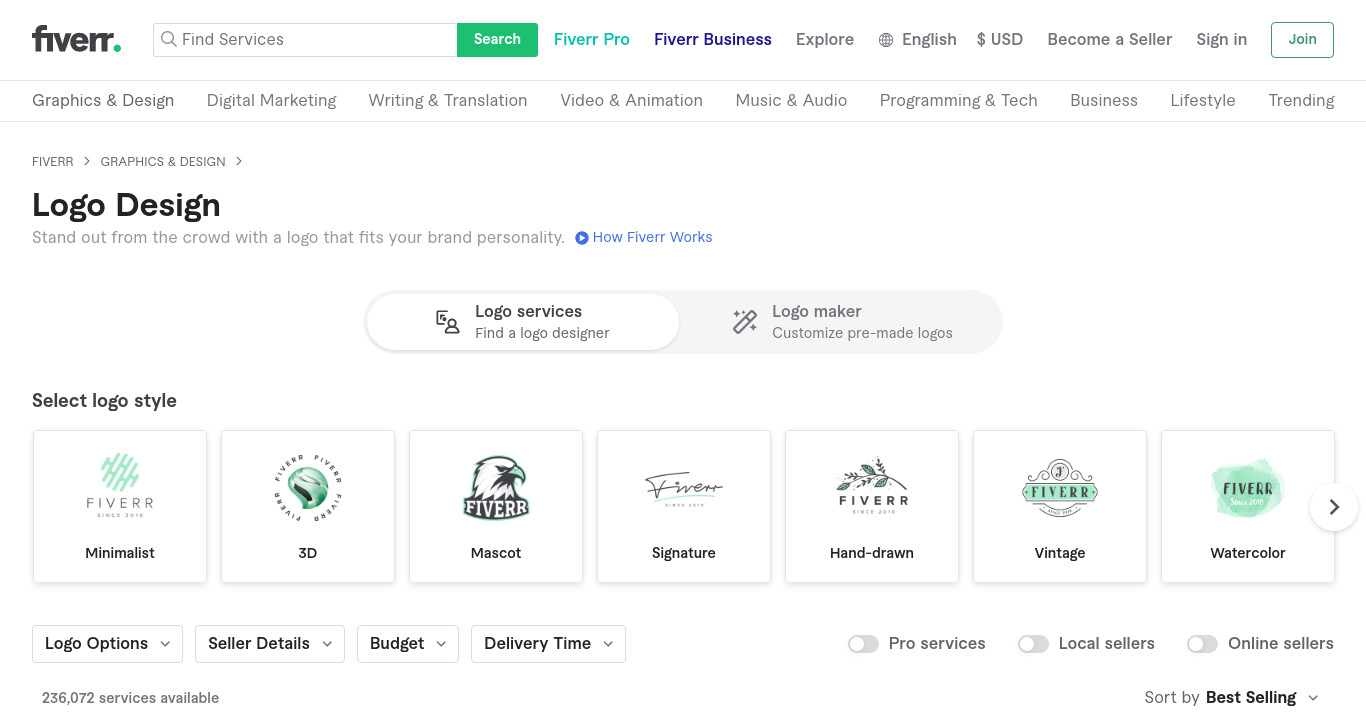Click the green Search button
Screen dimensions: 1366x728
(497, 40)
